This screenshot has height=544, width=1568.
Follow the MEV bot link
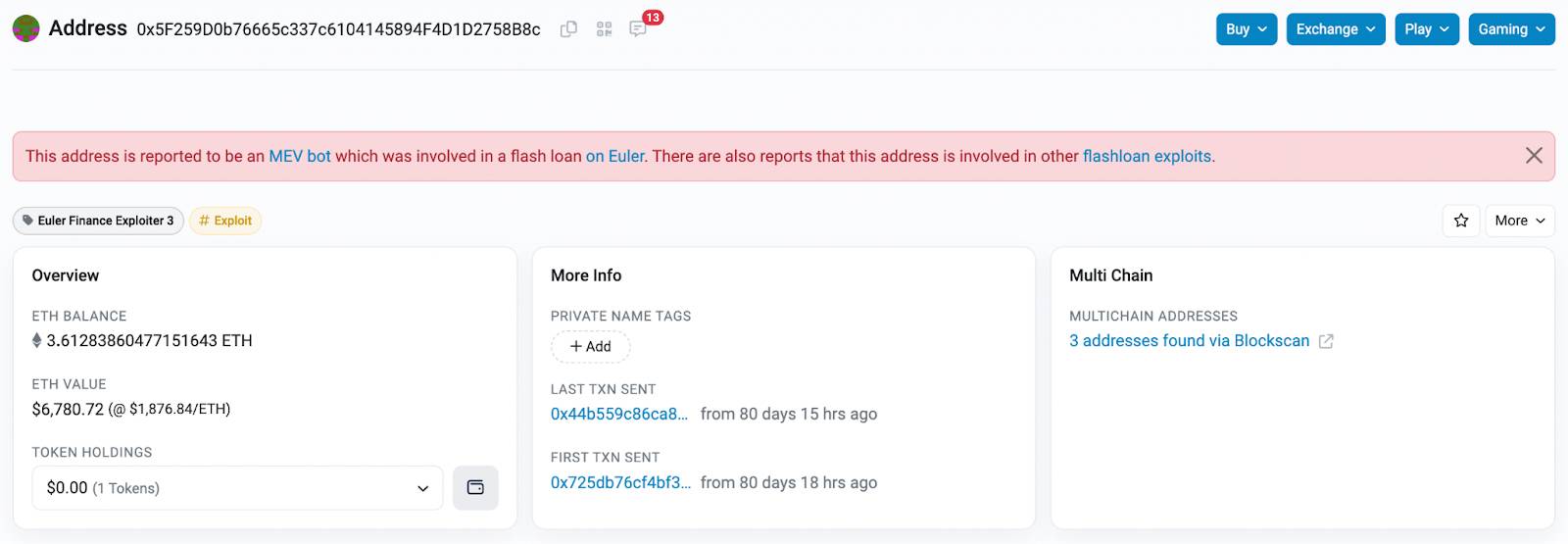click(300, 156)
